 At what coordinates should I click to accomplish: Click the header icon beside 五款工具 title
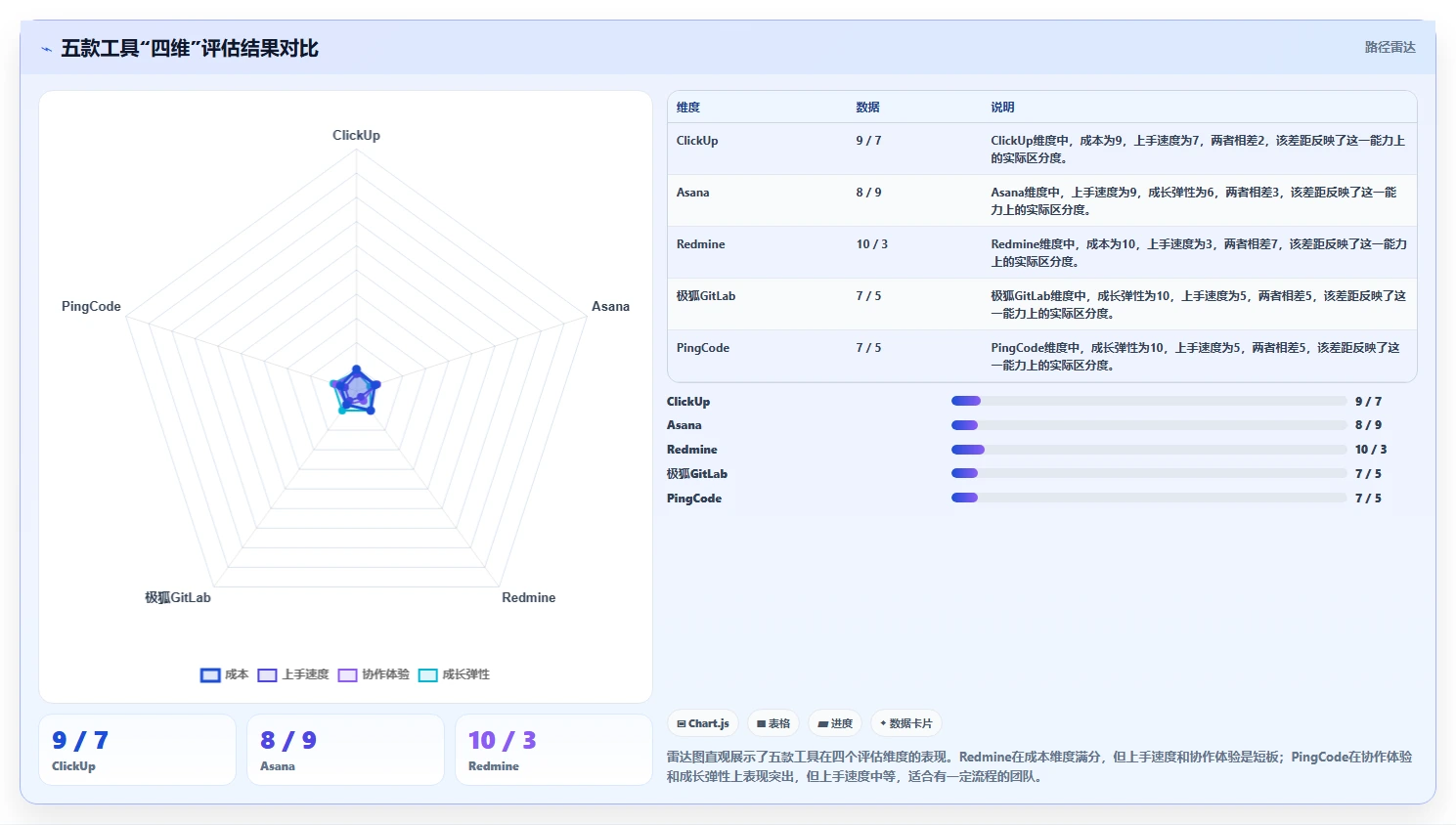pyautogui.click(x=47, y=49)
